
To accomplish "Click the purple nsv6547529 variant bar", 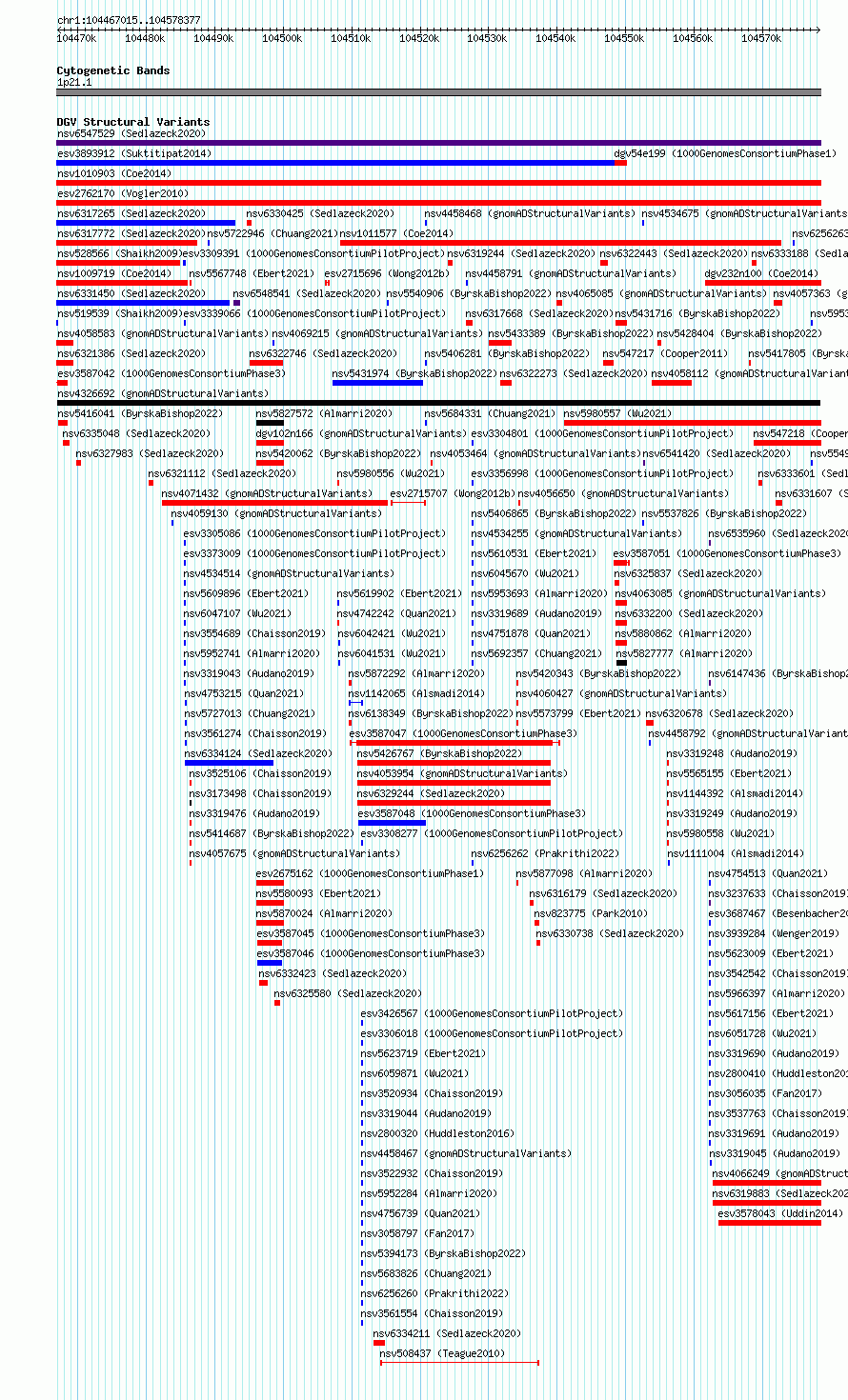I will click(438, 143).
